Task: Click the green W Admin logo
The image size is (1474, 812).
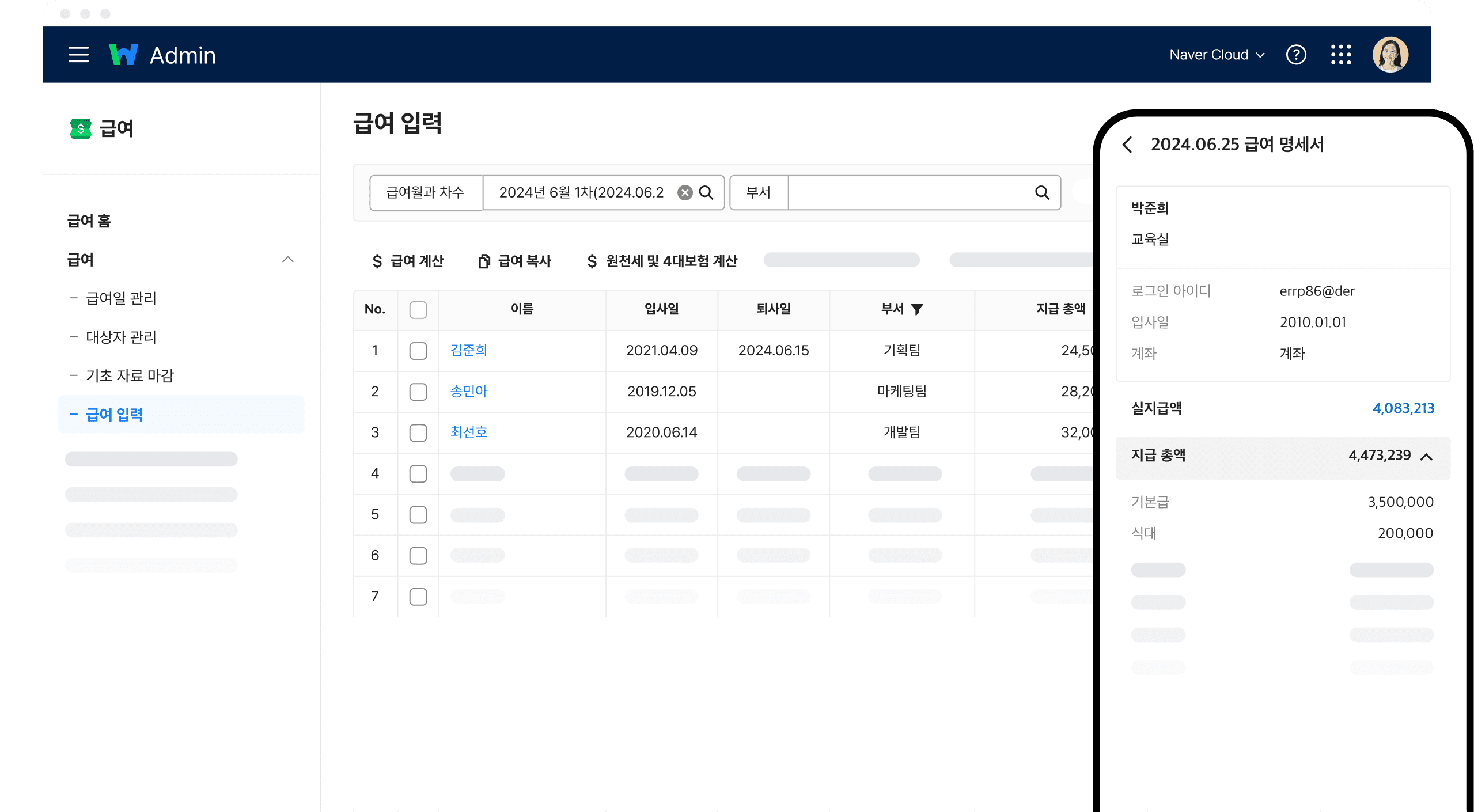Action: click(124, 55)
